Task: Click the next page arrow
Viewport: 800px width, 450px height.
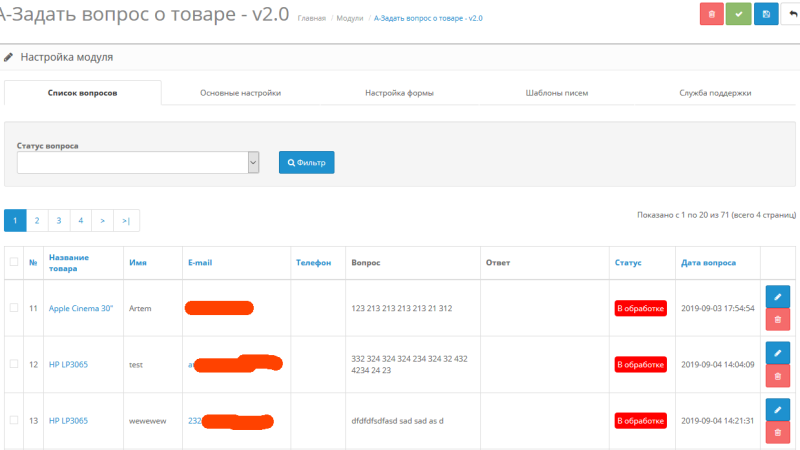Action: pyautogui.click(x=103, y=220)
